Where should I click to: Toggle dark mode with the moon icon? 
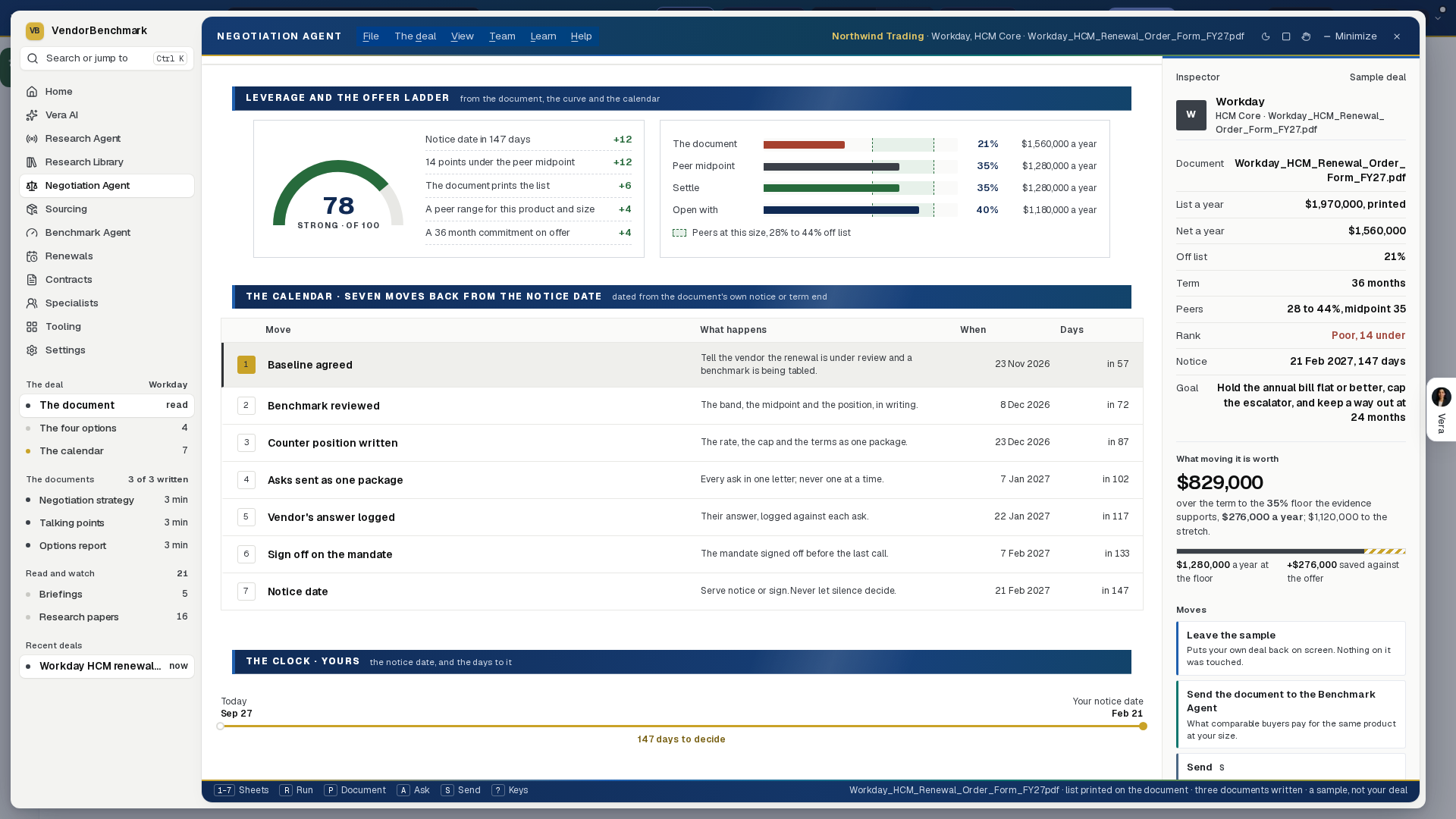pyautogui.click(x=1266, y=36)
